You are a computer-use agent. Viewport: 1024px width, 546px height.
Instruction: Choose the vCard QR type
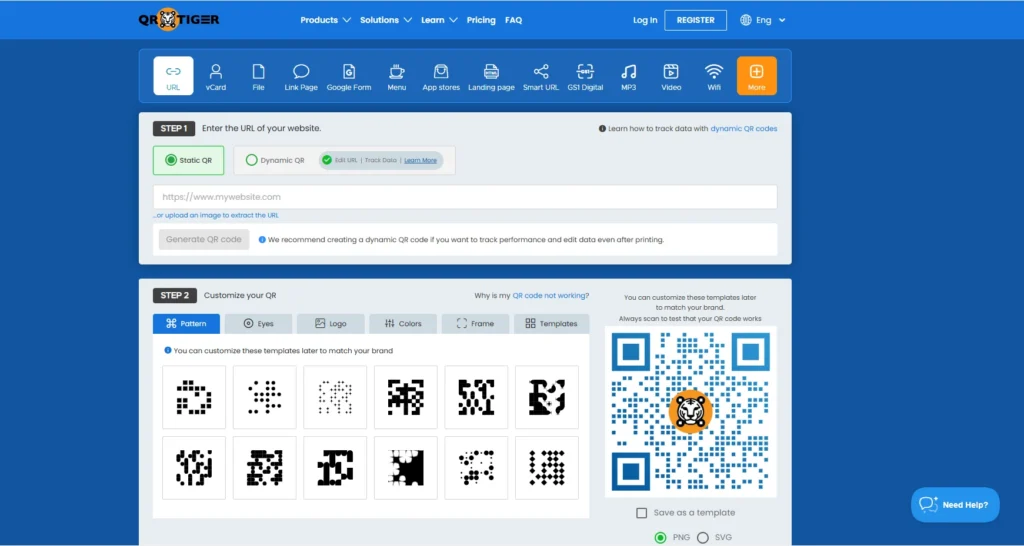(x=216, y=76)
